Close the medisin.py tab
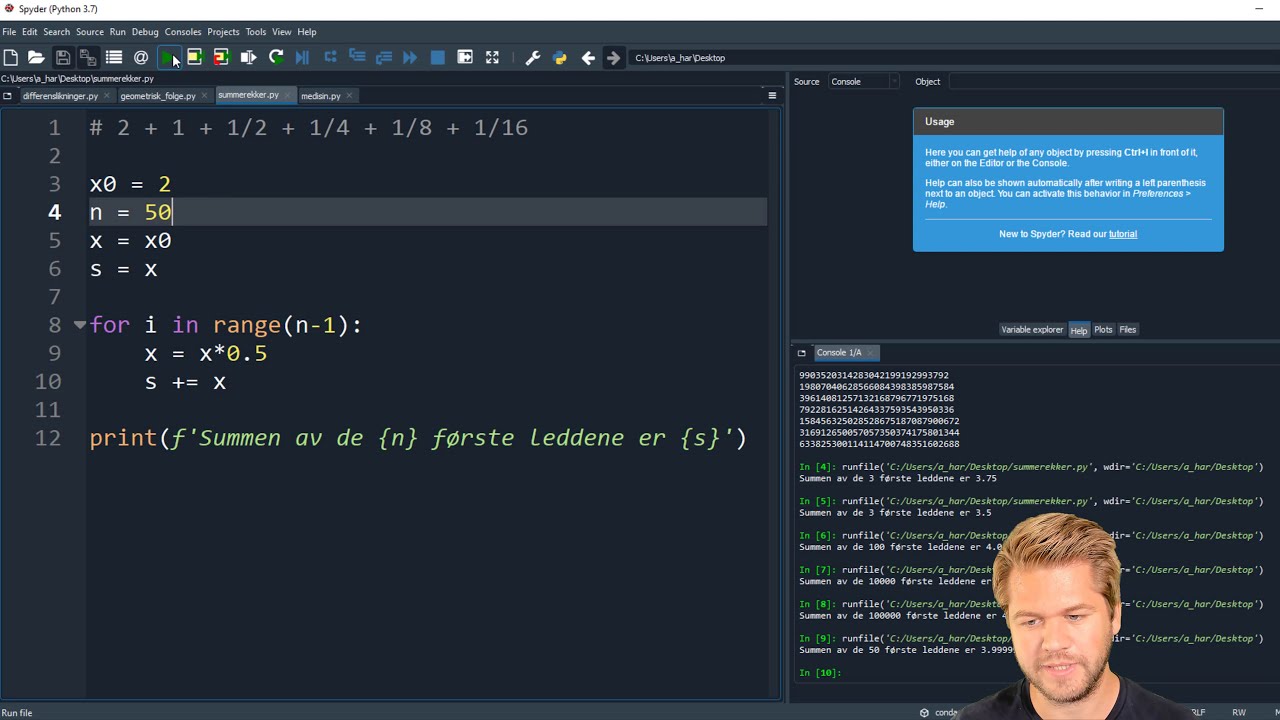Screen dimensions: 1280x720 [x=349, y=96]
